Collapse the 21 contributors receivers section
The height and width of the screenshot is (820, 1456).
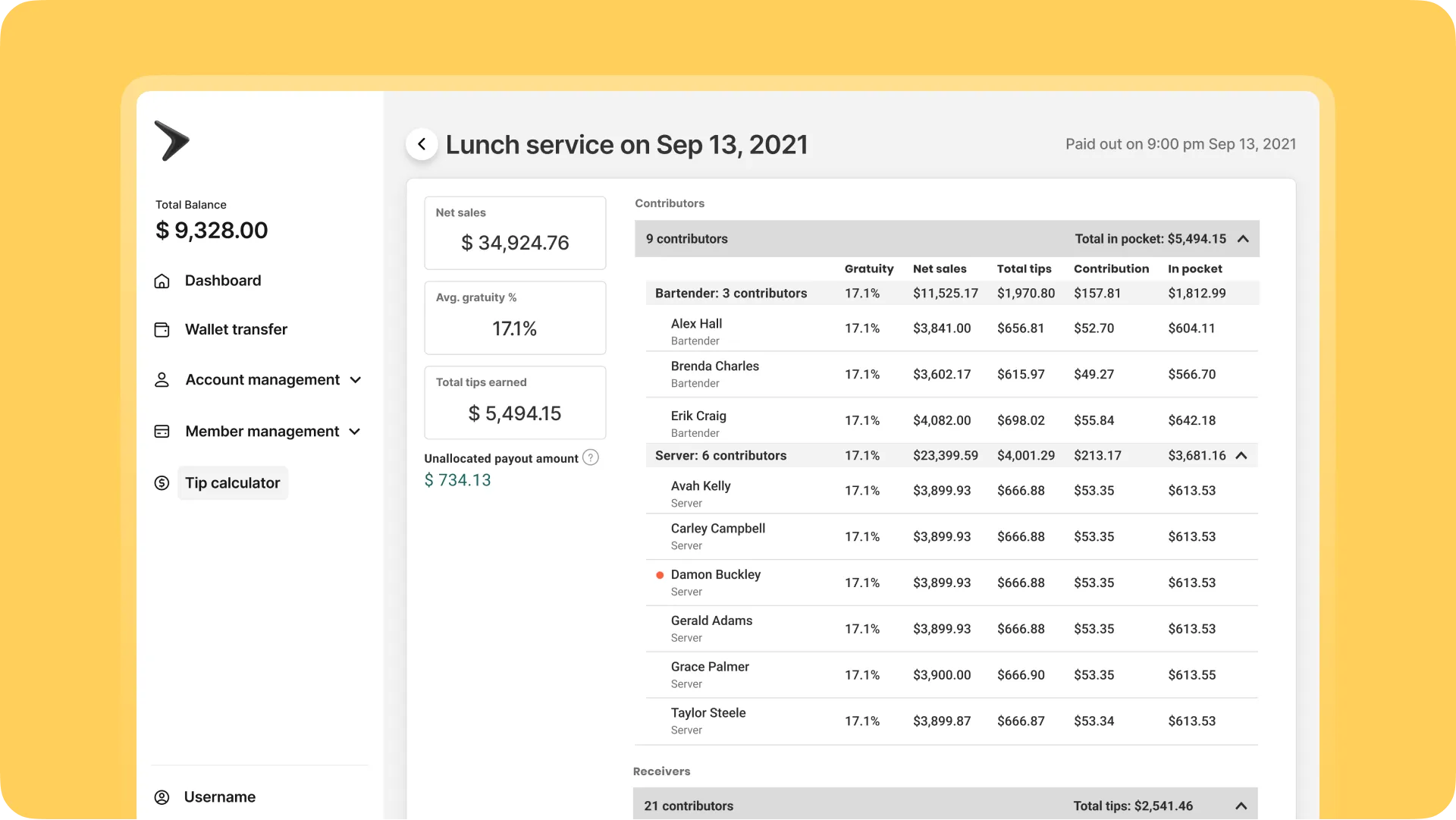click(1241, 806)
